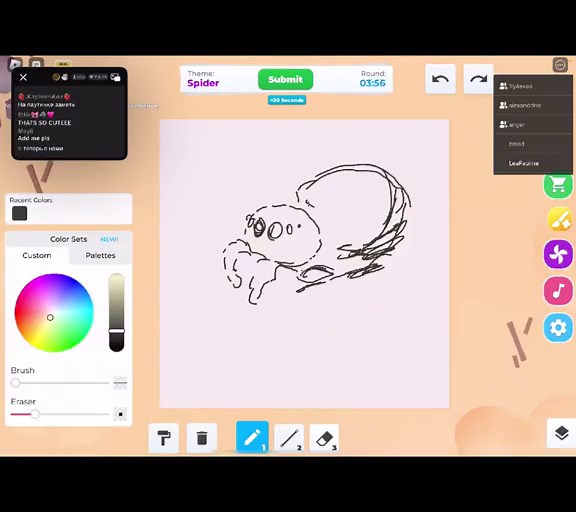Pick the dark gray recent color swatch
Screen dimensions: 576x512
19,213
